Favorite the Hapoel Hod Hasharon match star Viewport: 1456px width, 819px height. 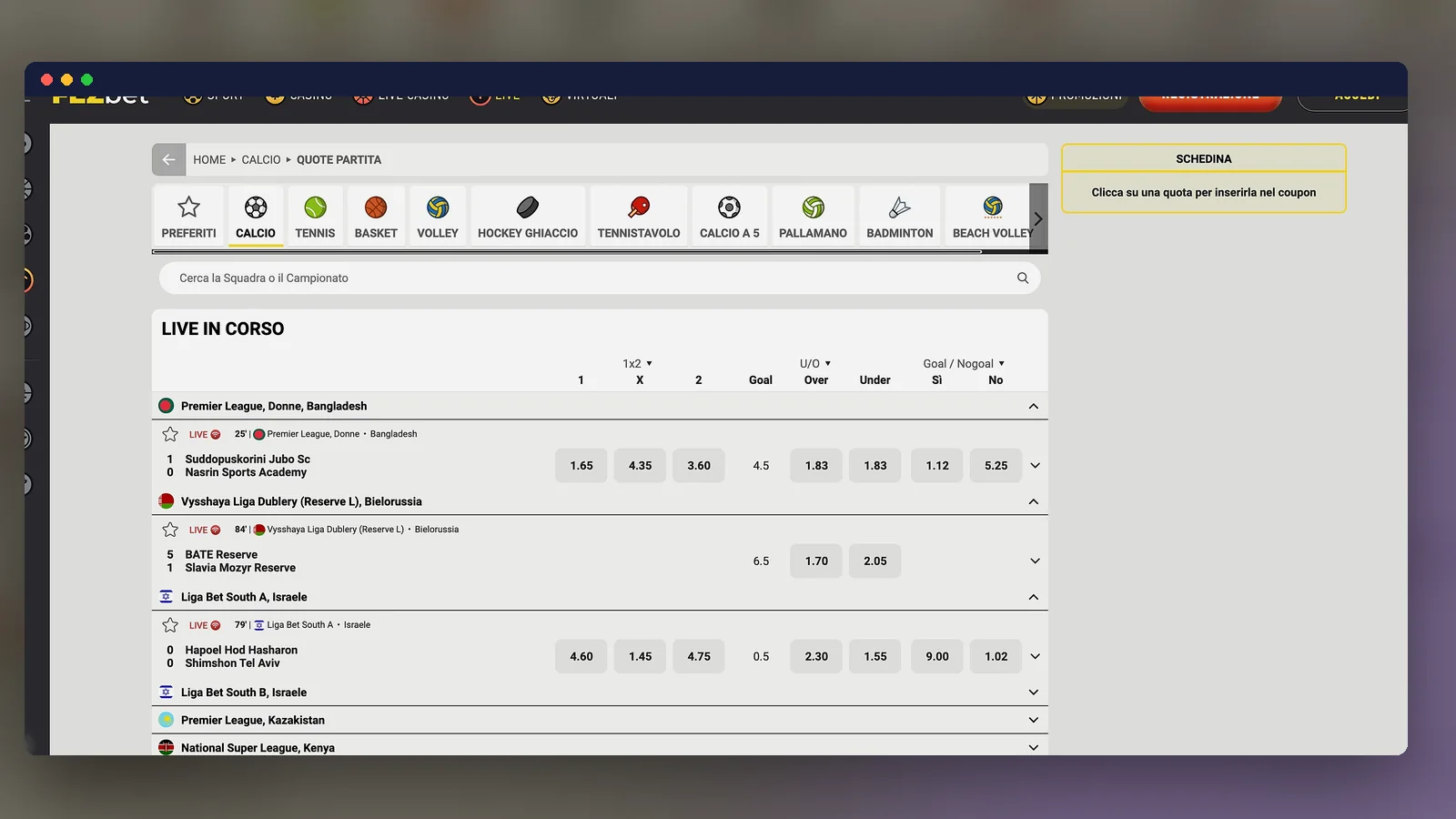(170, 625)
